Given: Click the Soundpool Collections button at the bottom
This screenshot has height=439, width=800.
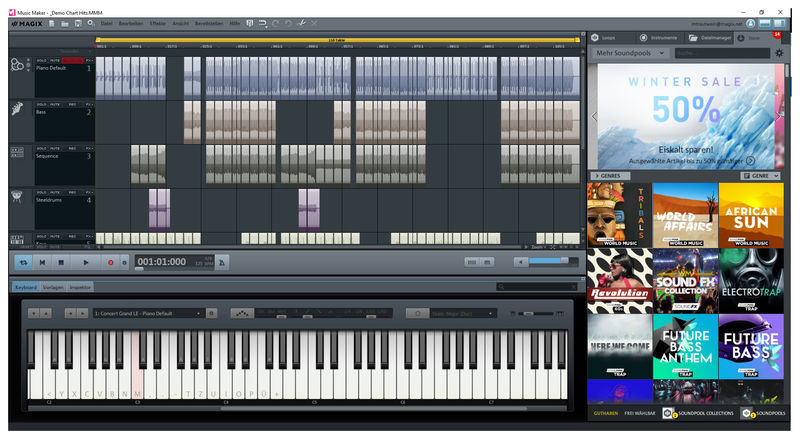Looking at the screenshot, I should point(698,413).
